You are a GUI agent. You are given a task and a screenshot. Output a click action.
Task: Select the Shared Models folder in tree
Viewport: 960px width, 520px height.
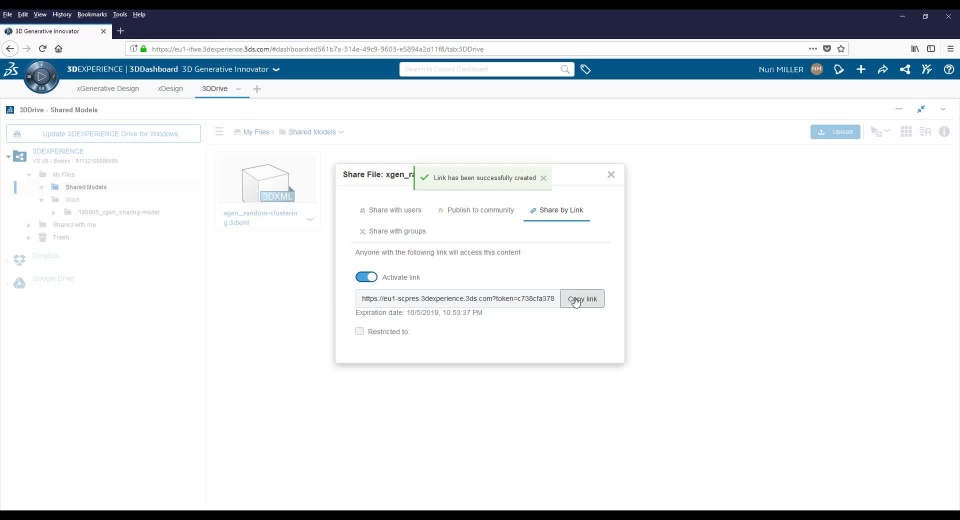pos(86,187)
